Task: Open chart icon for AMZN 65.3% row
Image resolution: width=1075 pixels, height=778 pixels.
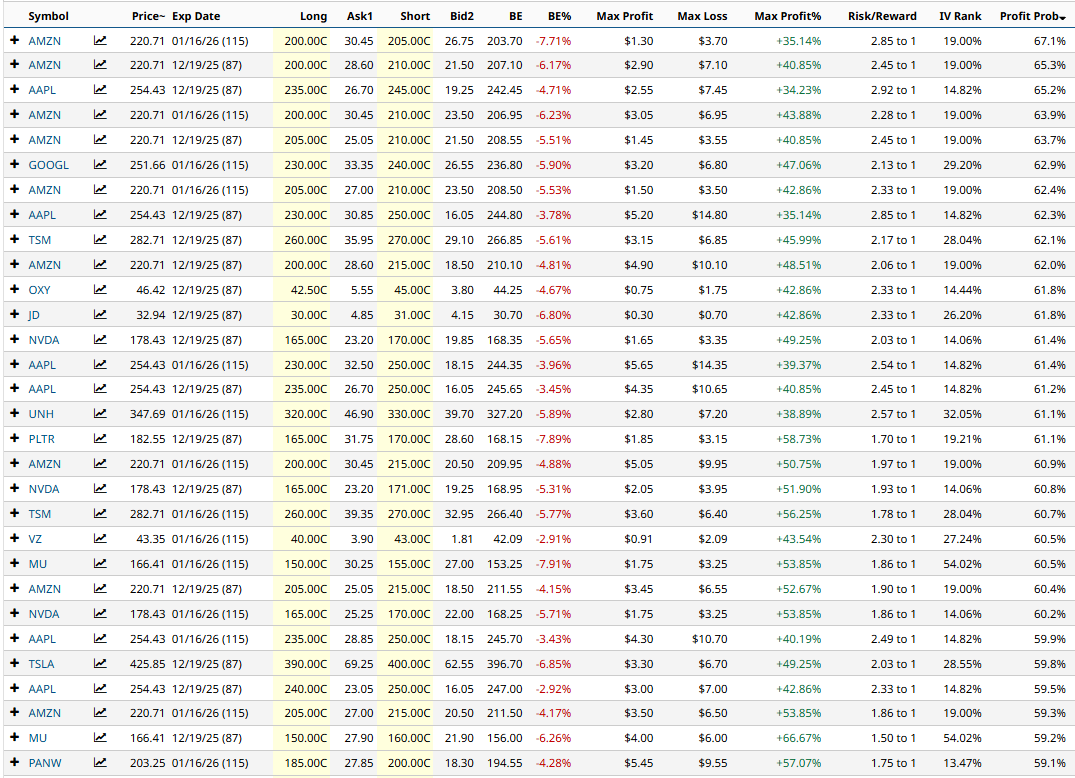Action: coord(100,65)
